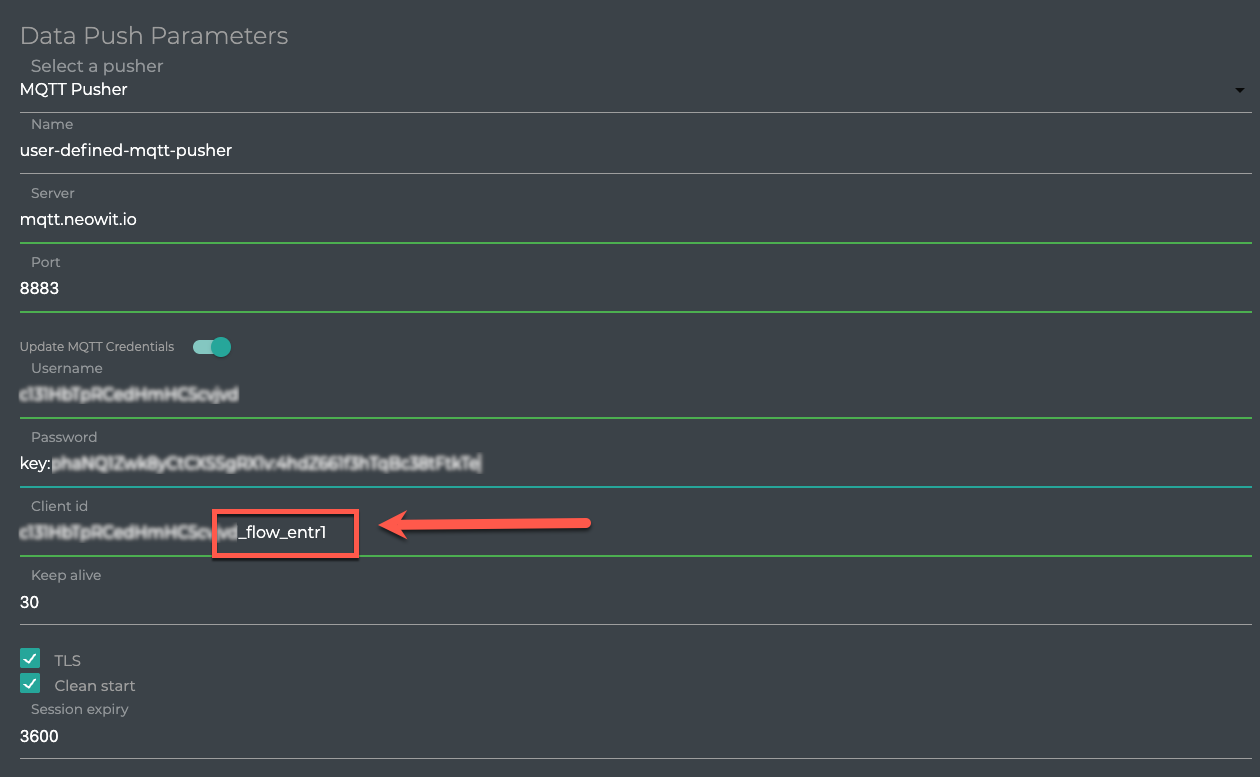
Task: Click the MQTT Pusher selected value
Action: [x=74, y=90]
